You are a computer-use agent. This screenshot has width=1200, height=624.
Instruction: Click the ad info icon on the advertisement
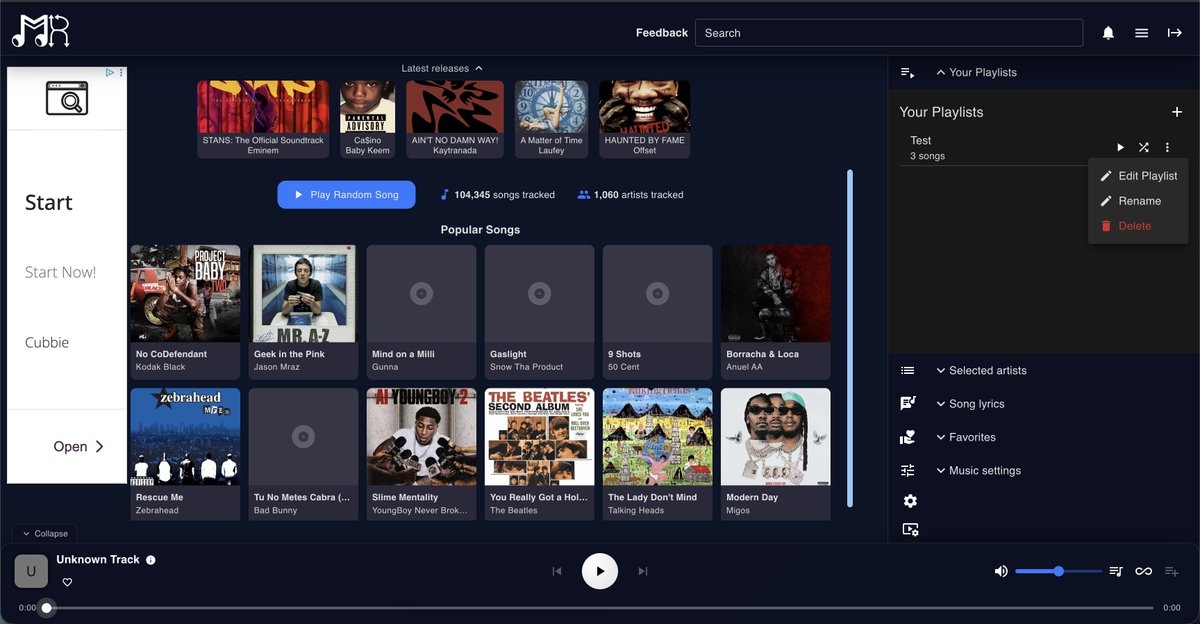click(109, 73)
